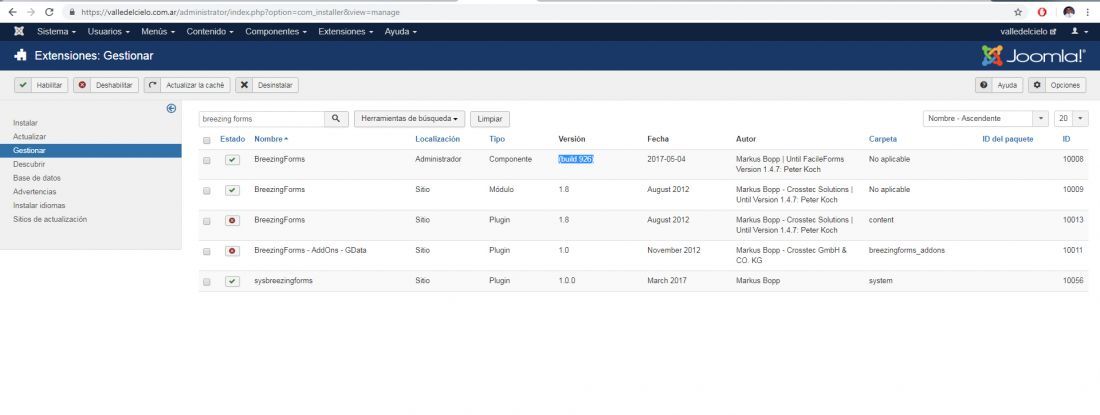Go to Descubrir in the sidebar
The height and width of the screenshot is (415, 1100).
(x=29, y=164)
